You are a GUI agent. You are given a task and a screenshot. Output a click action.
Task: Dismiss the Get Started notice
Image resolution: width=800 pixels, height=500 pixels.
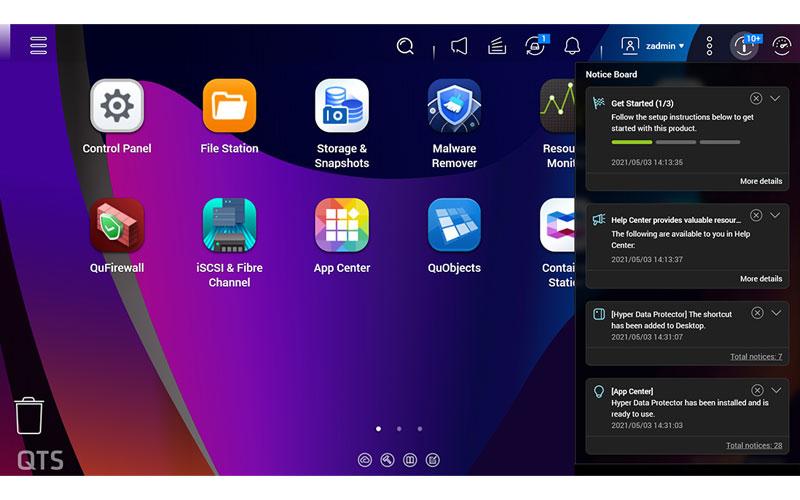(x=756, y=98)
